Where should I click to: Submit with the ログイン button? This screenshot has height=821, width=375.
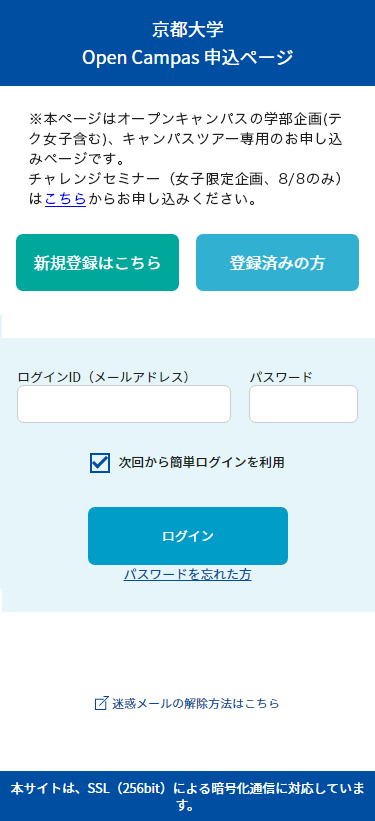188,536
